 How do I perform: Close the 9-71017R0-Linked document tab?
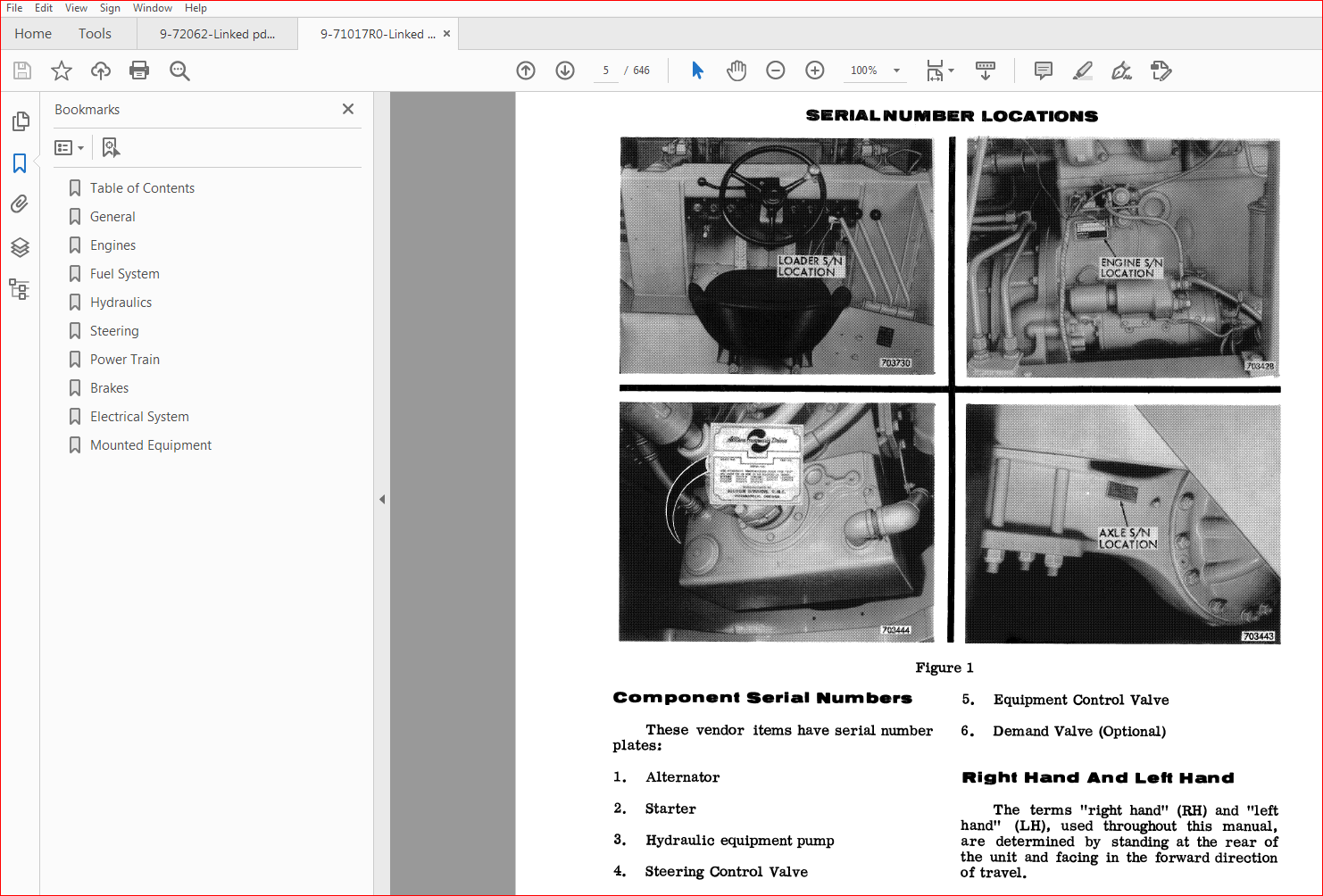point(446,34)
